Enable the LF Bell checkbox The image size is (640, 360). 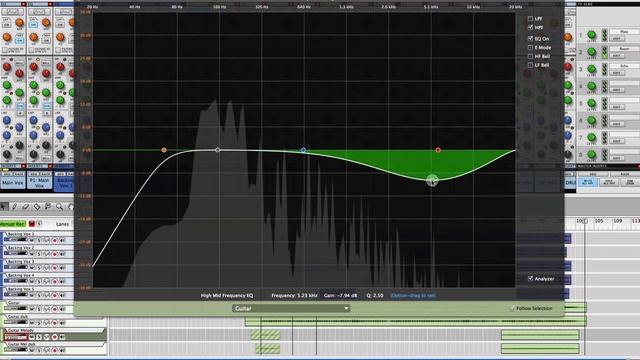pos(530,65)
